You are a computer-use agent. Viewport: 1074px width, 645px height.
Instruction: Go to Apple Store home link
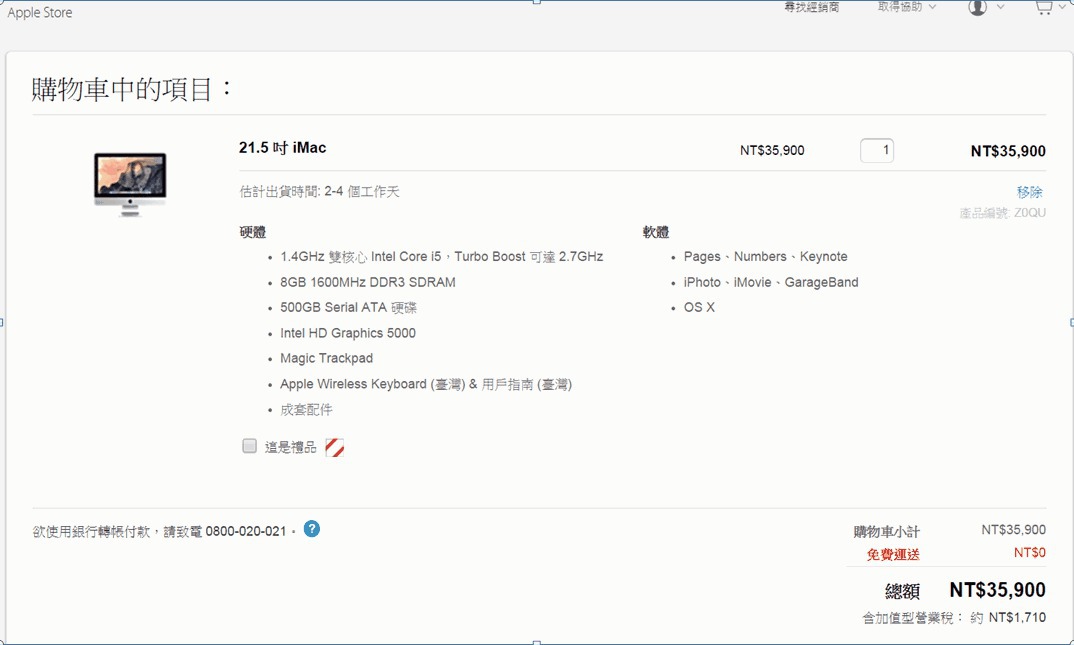(40, 12)
